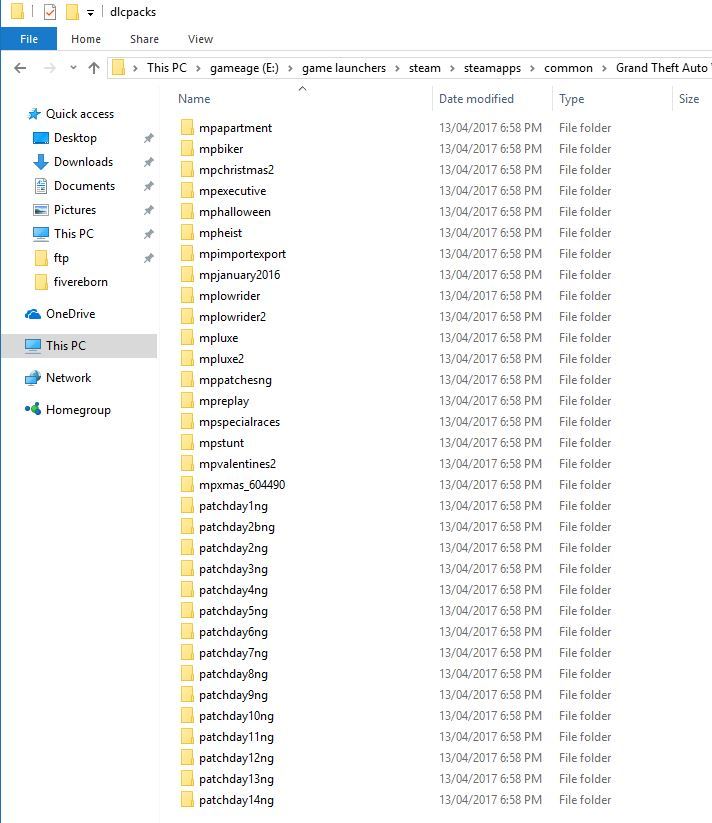Sort by Date modified column header
The height and width of the screenshot is (823, 712).
(x=476, y=99)
